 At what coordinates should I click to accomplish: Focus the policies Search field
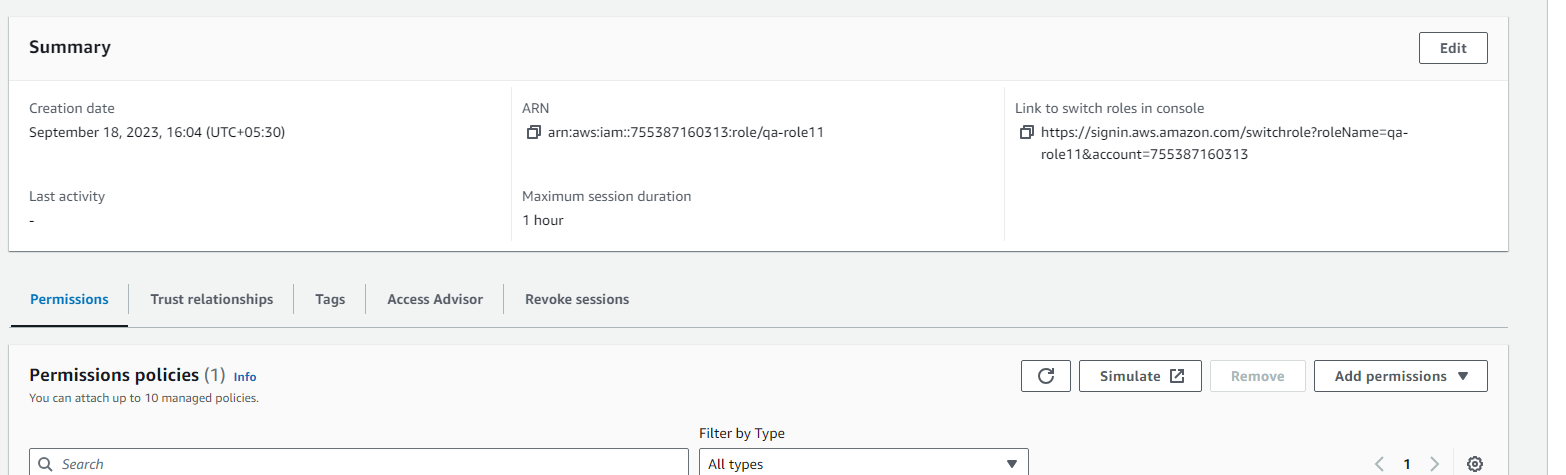click(x=360, y=464)
